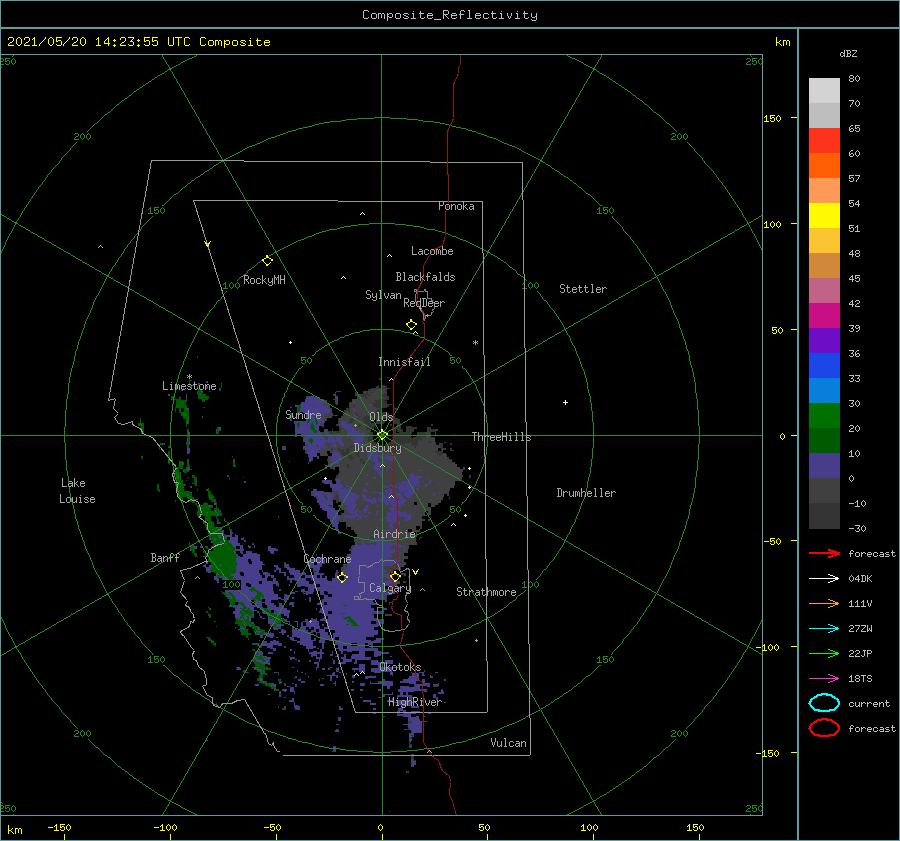Click the ThreeHills town label
This screenshot has width=900, height=841.
502,437
